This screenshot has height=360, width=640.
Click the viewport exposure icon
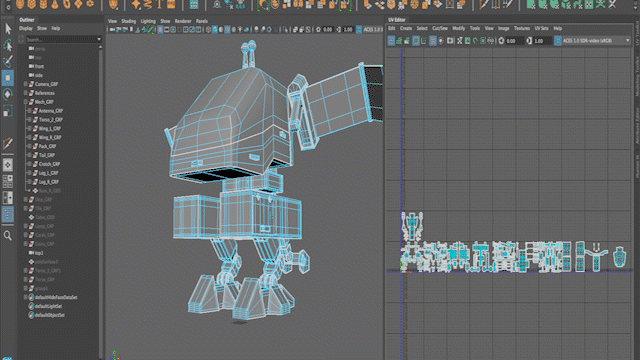click(x=318, y=29)
